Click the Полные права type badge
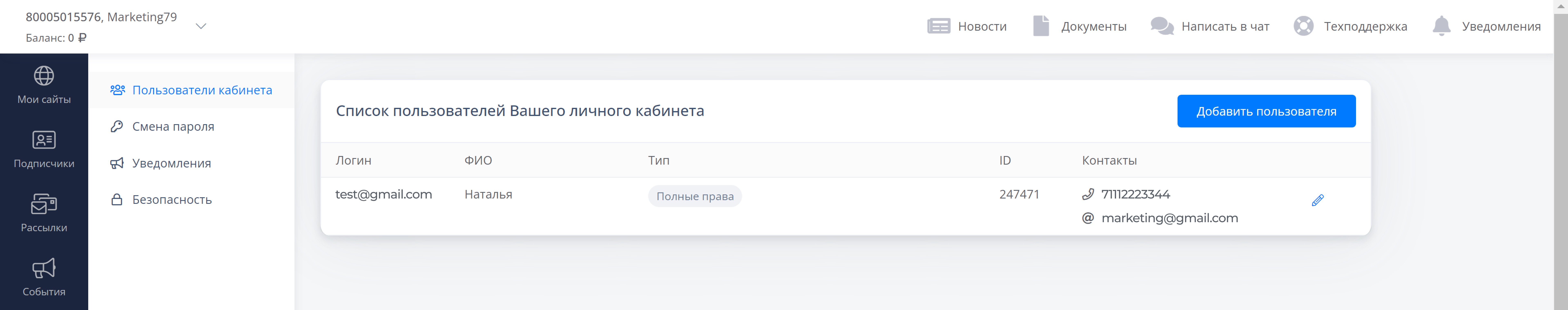This screenshot has height=310, width=1568. tap(695, 196)
